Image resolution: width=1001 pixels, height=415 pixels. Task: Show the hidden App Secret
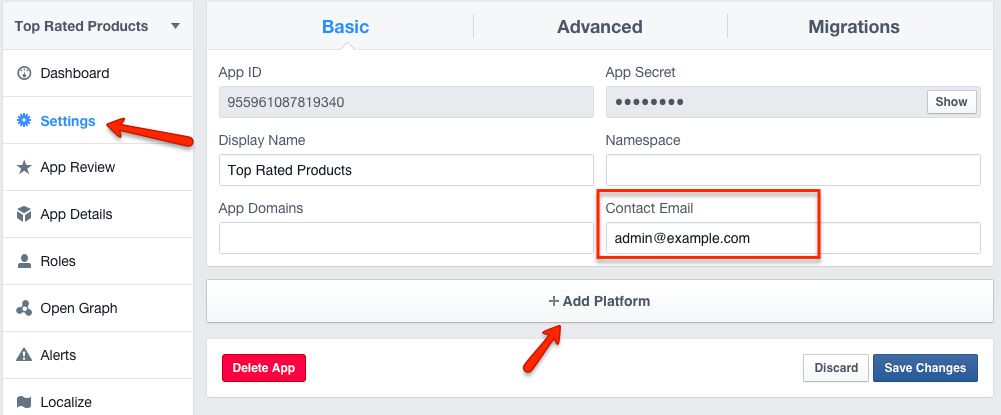coord(951,102)
